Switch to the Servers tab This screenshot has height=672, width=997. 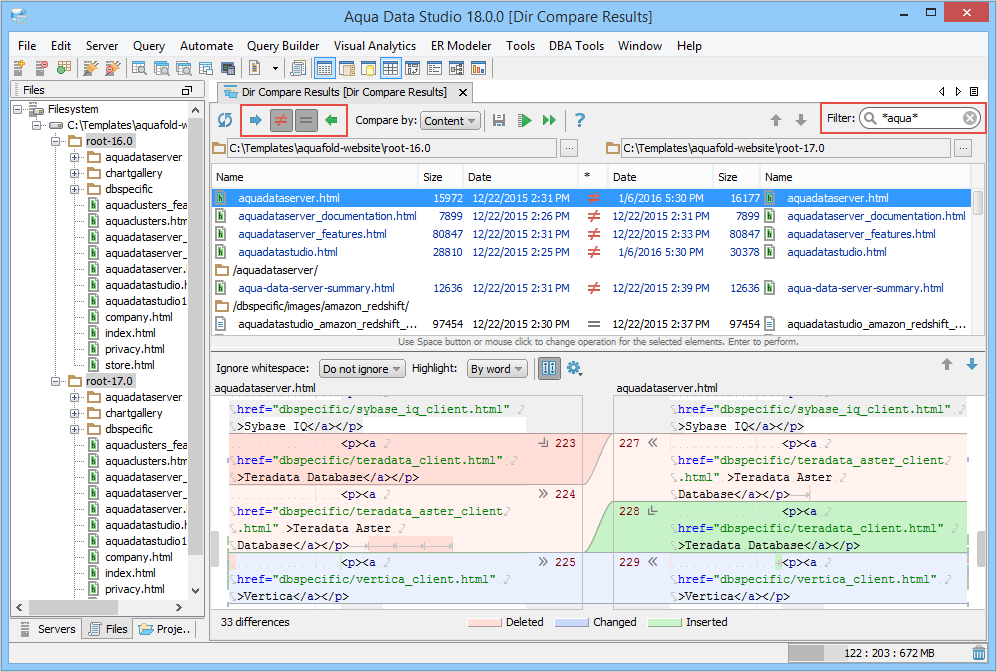click(x=47, y=629)
